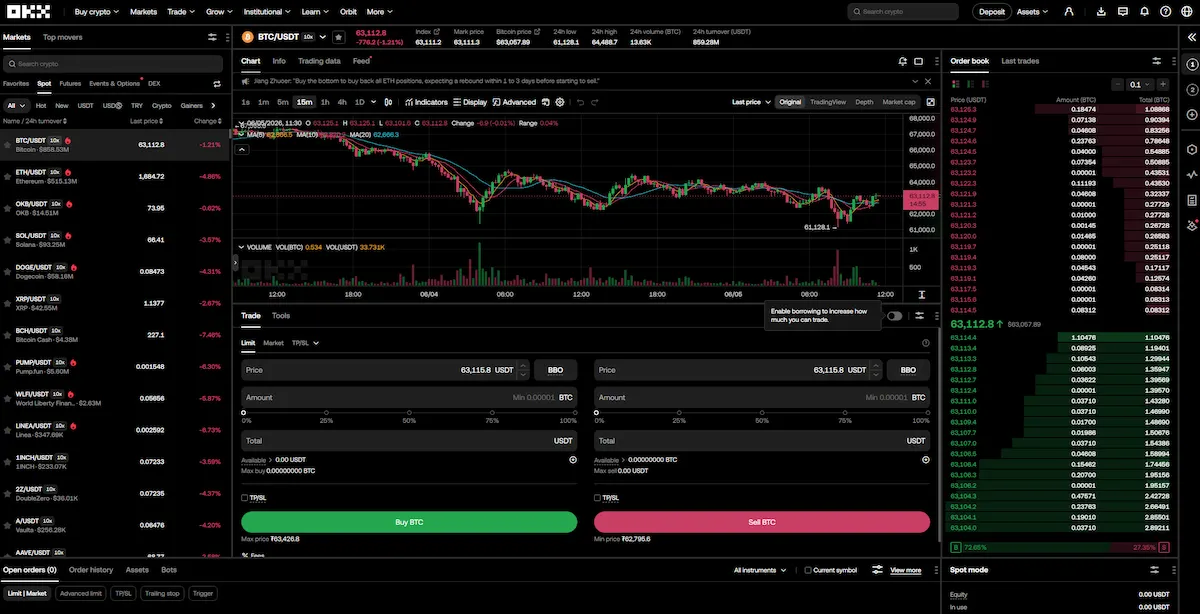Viewport: 1200px width, 614px height.
Task: Undo last chart action
Action: tap(580, 102)
